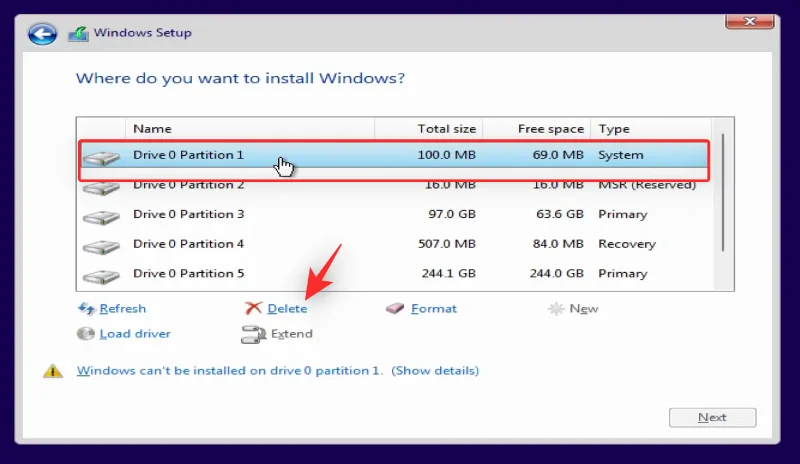Click the System type cell
Image resolution: width=800 pixels, height=464 pixels.
tap(621, 155)
